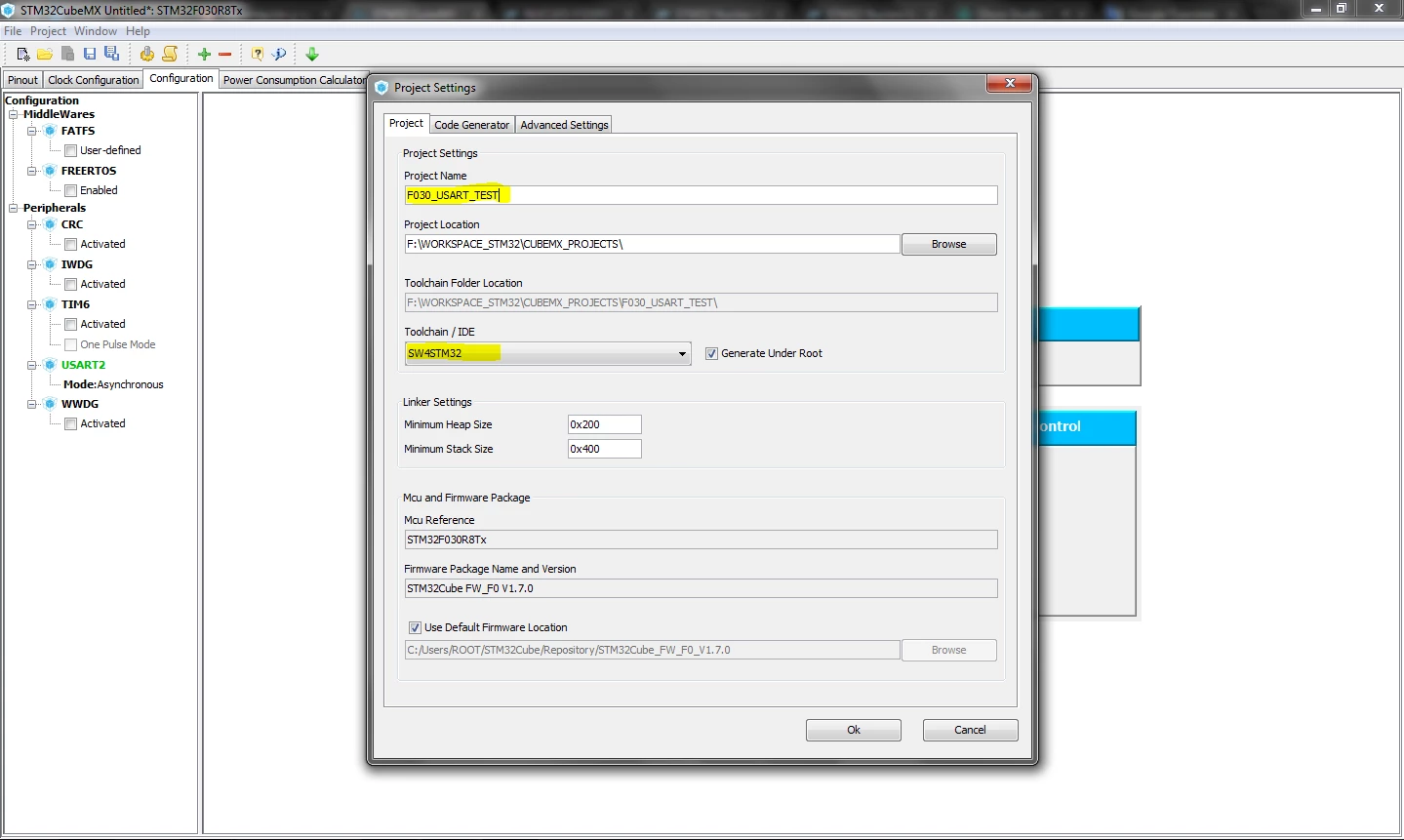Click the Project Name input field
The height and width of the screenshot is (840, 1404).
click(701, 195)
